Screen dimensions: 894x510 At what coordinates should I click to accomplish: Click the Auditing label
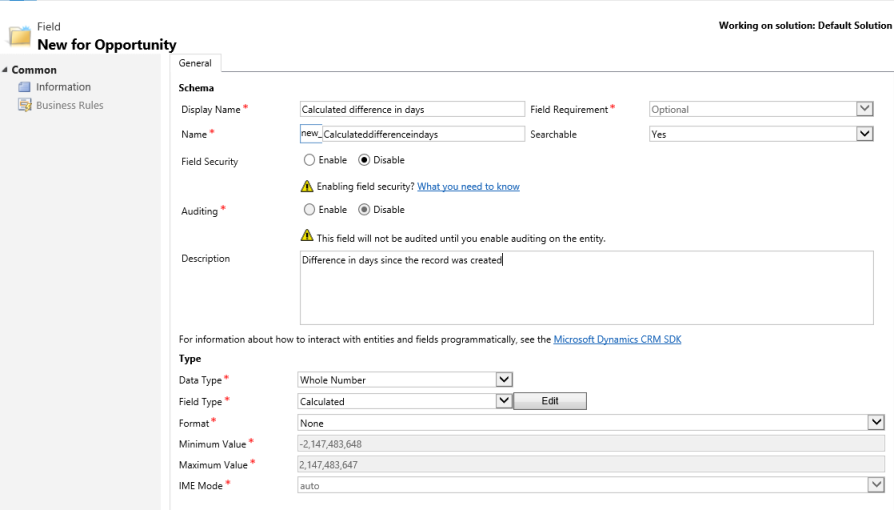(200, 211)
